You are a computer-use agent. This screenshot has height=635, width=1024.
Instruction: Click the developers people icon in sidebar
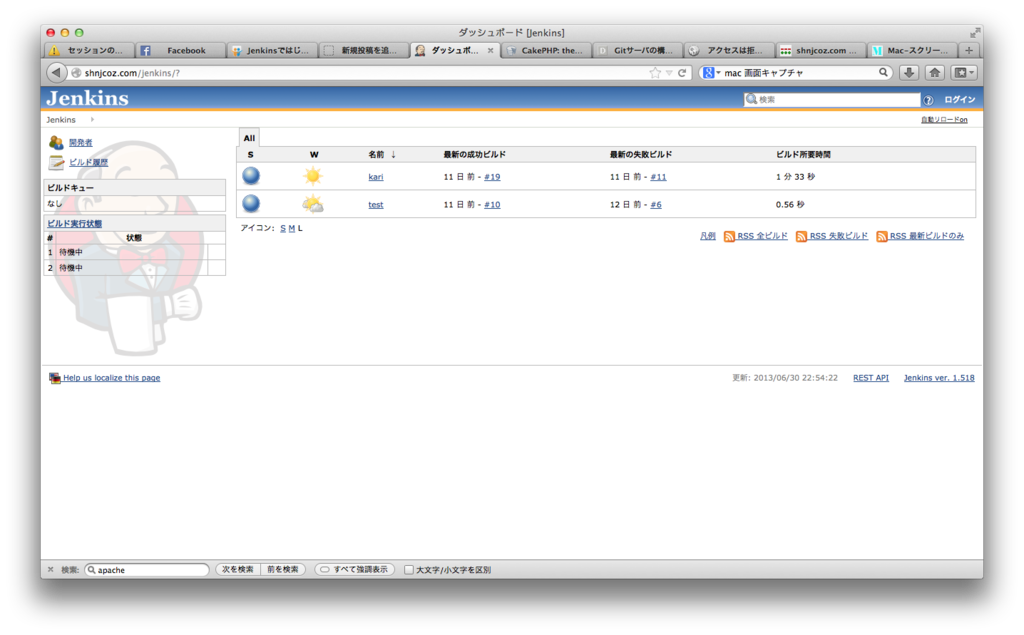click(56, 142)
